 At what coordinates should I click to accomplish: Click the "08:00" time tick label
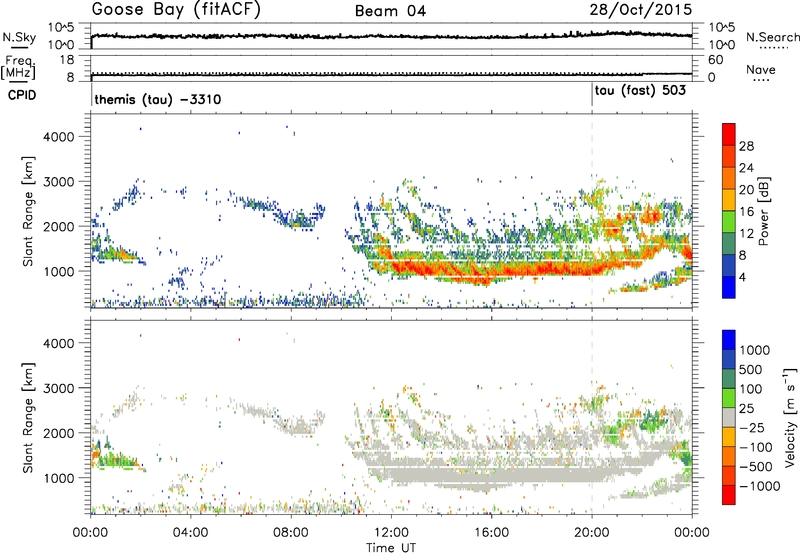pos(291,533)
